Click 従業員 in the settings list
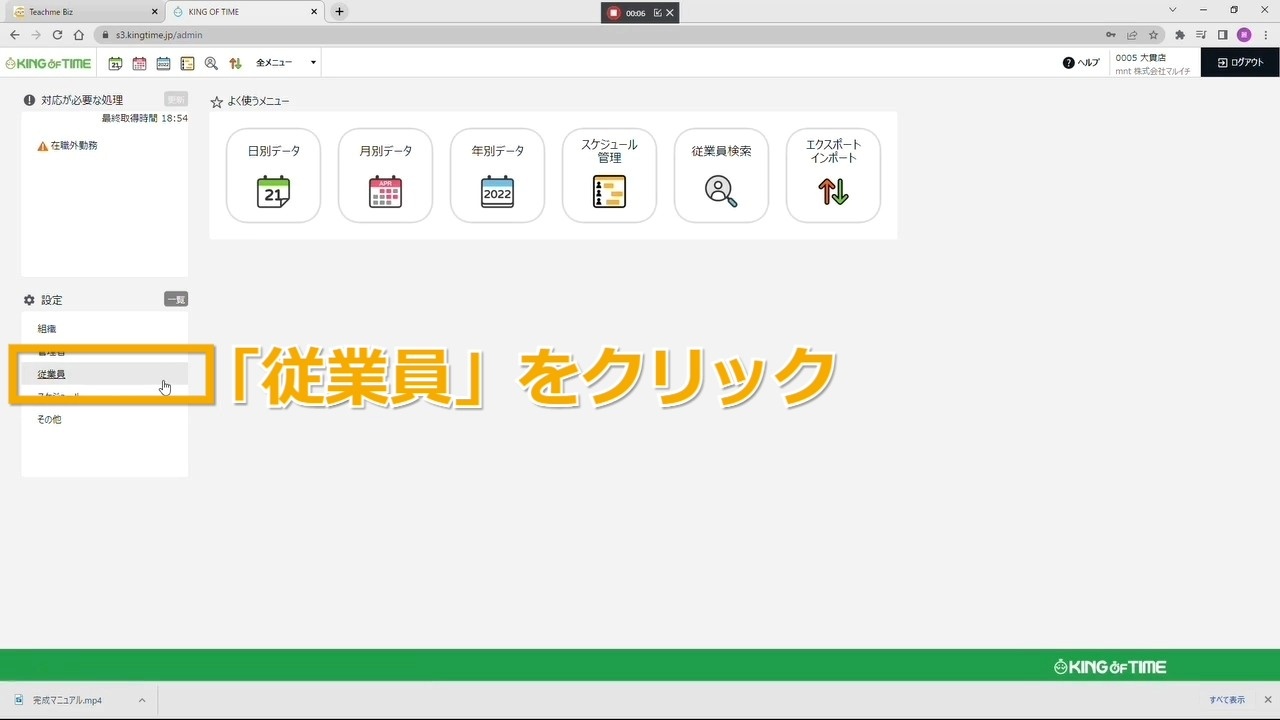Screen dimensions: 1280x720 (52, 374)
